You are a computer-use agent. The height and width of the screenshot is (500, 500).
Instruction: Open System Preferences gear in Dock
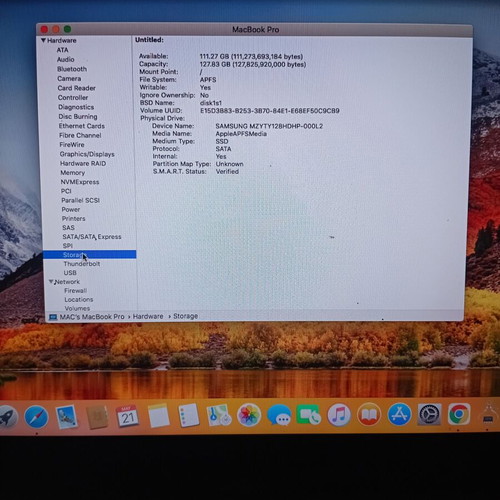429,414
